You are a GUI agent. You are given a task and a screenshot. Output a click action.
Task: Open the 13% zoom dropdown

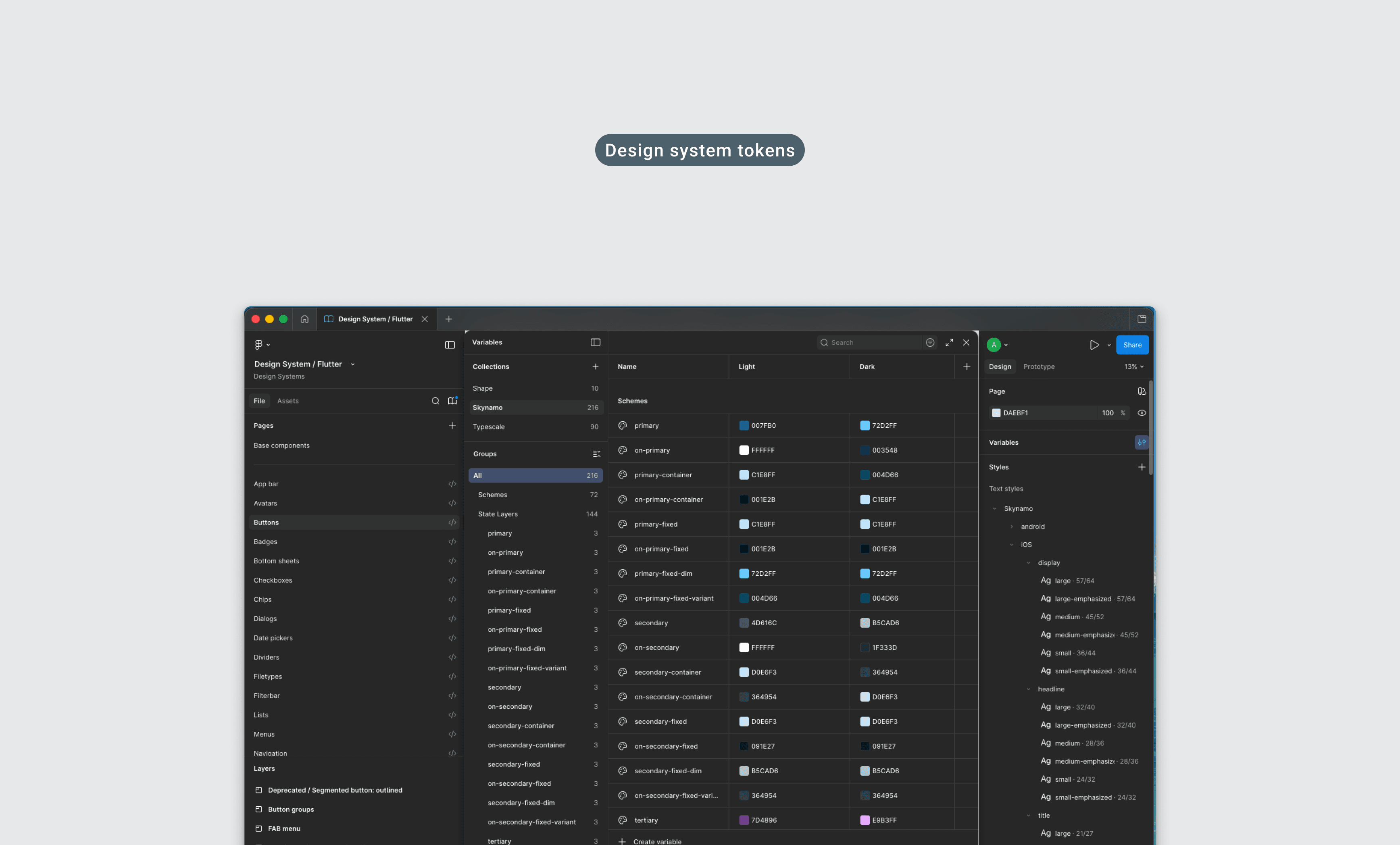pyautogui.click(x=1133, y=366)
